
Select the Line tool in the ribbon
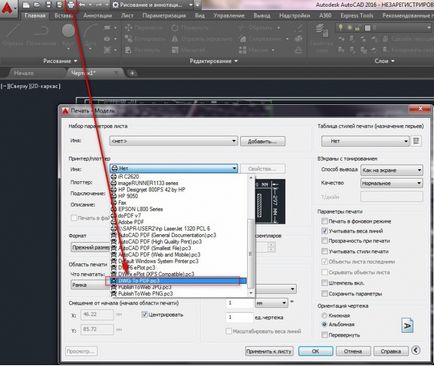coord(13,33)
